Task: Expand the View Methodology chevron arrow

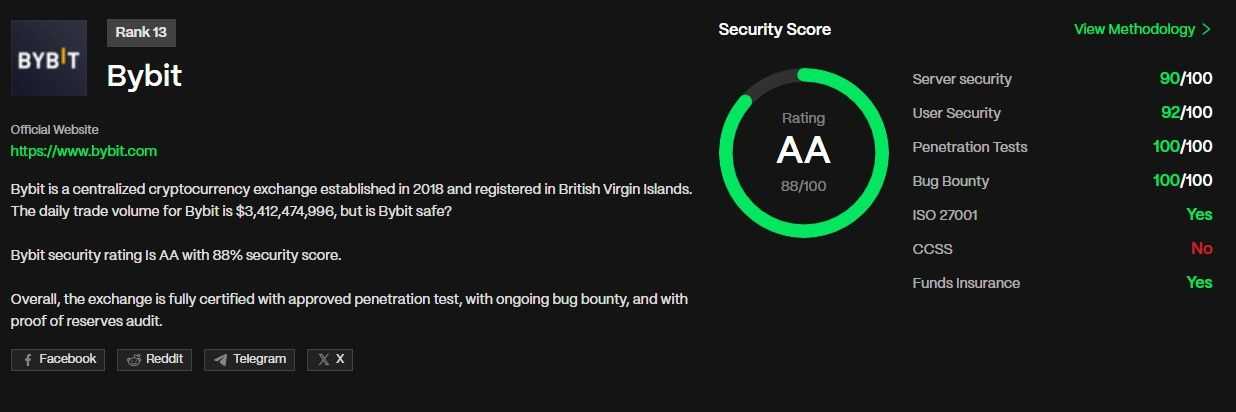Action: (1206, 29)
